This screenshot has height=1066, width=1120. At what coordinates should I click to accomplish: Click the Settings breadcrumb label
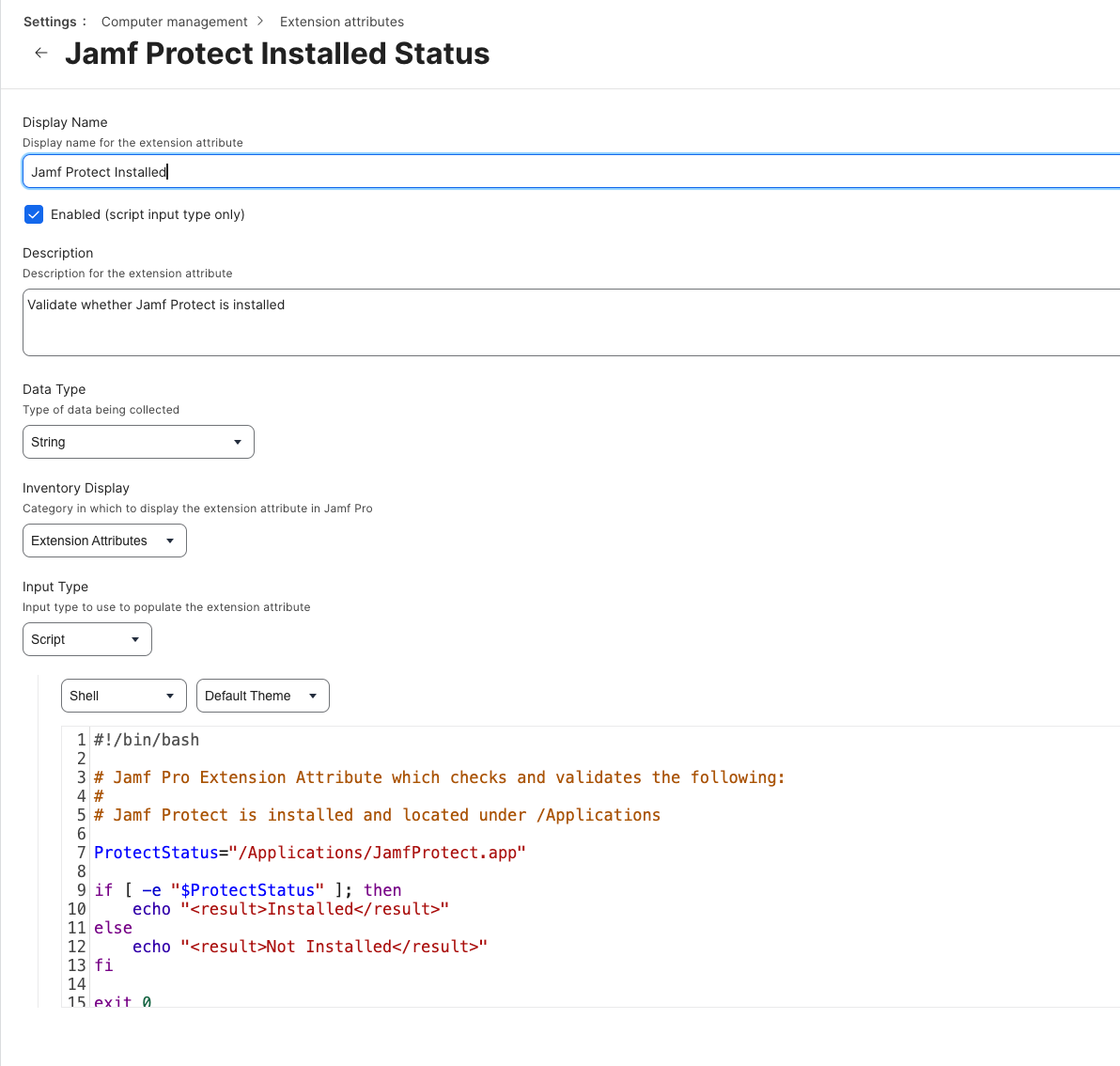point(50,22)
